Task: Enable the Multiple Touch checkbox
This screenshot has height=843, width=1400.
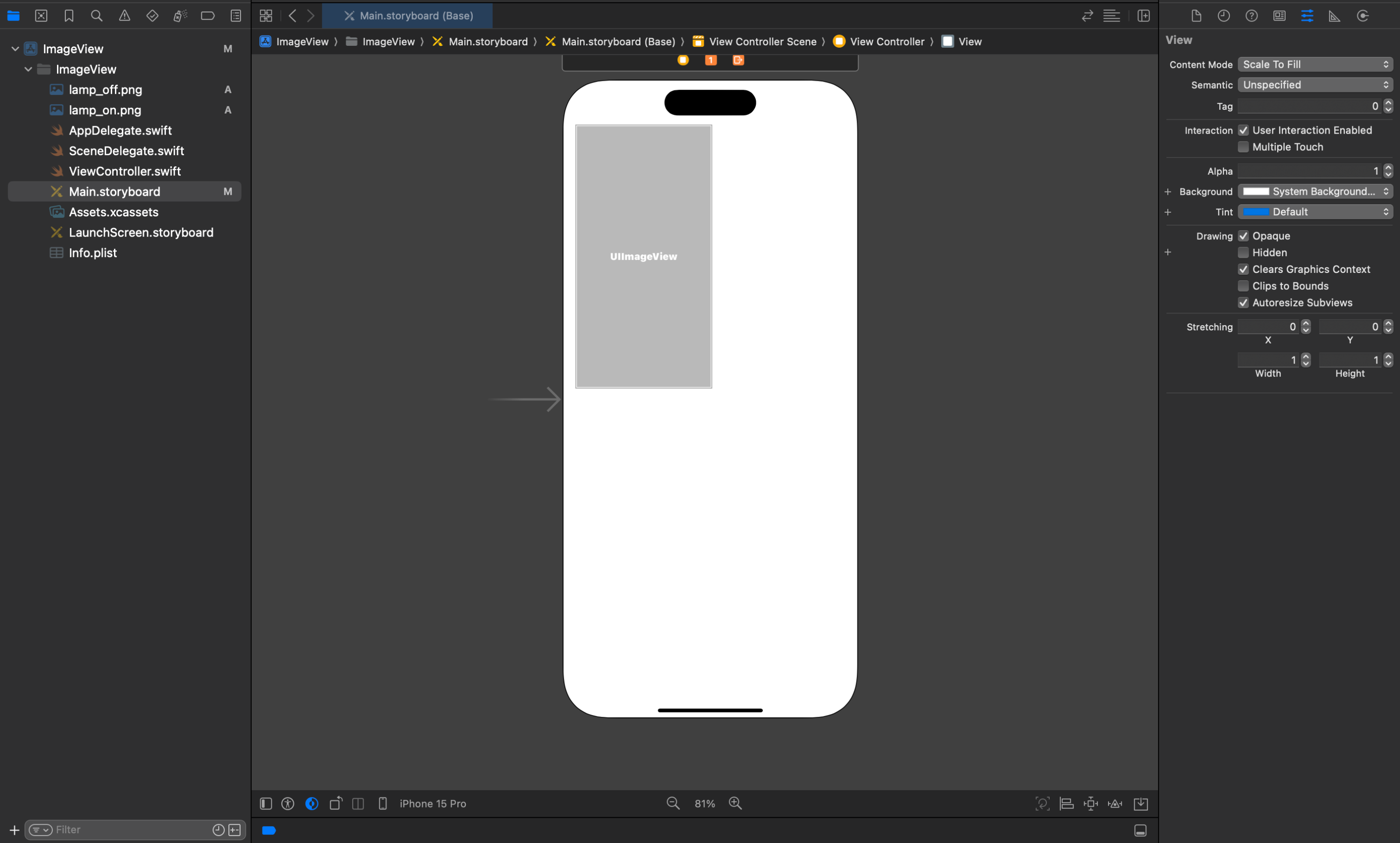Action: (x=1244, y=147)
